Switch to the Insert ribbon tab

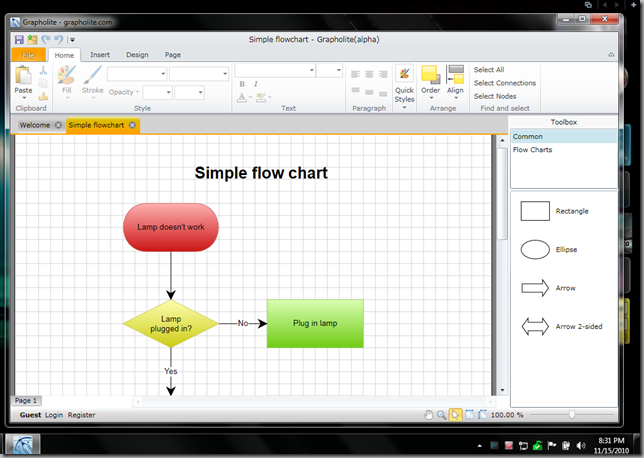coord(100,55)
